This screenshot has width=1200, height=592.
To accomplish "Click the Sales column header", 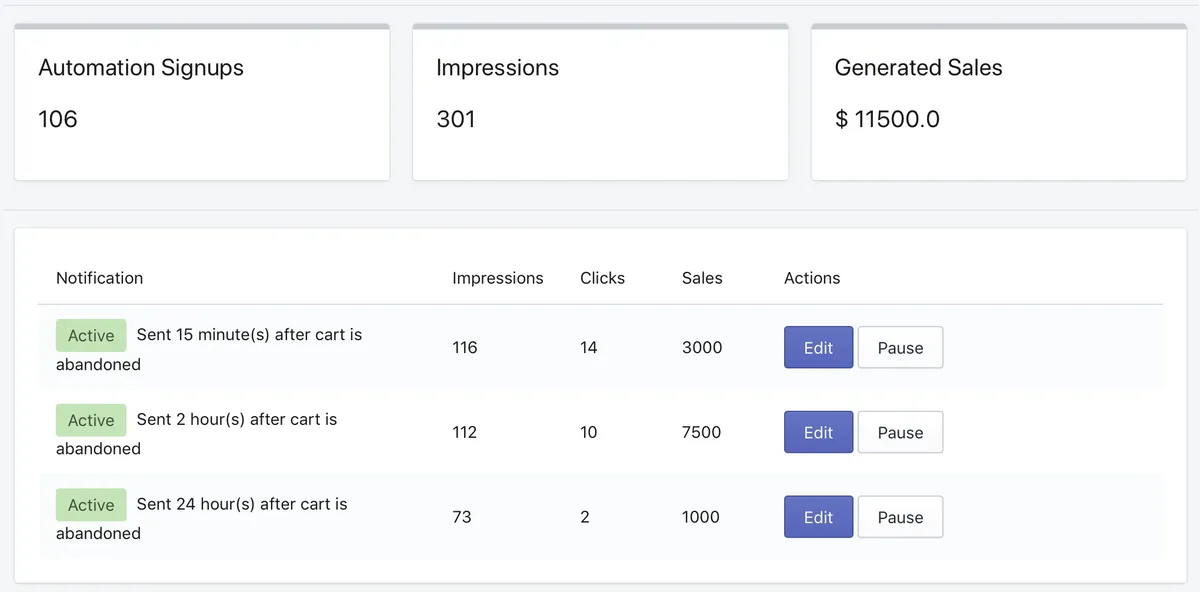I will pyautogui.click(x=702, y=278).
